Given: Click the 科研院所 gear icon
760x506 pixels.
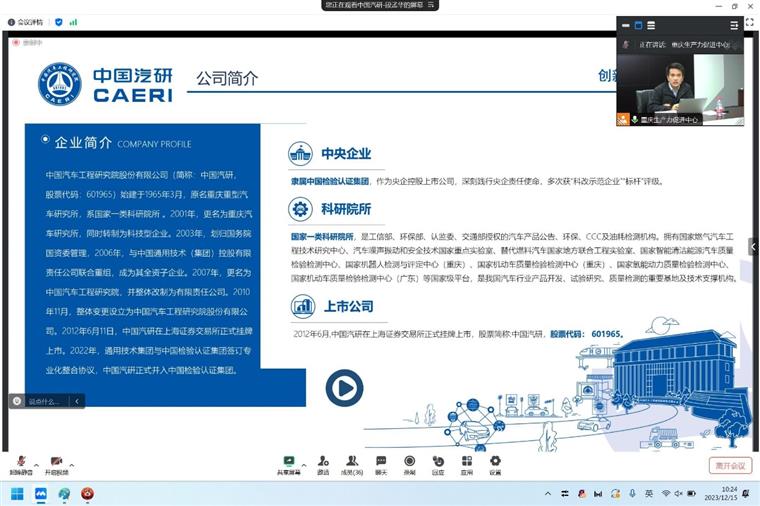Looking at the screenshot, I should point(301,209).
